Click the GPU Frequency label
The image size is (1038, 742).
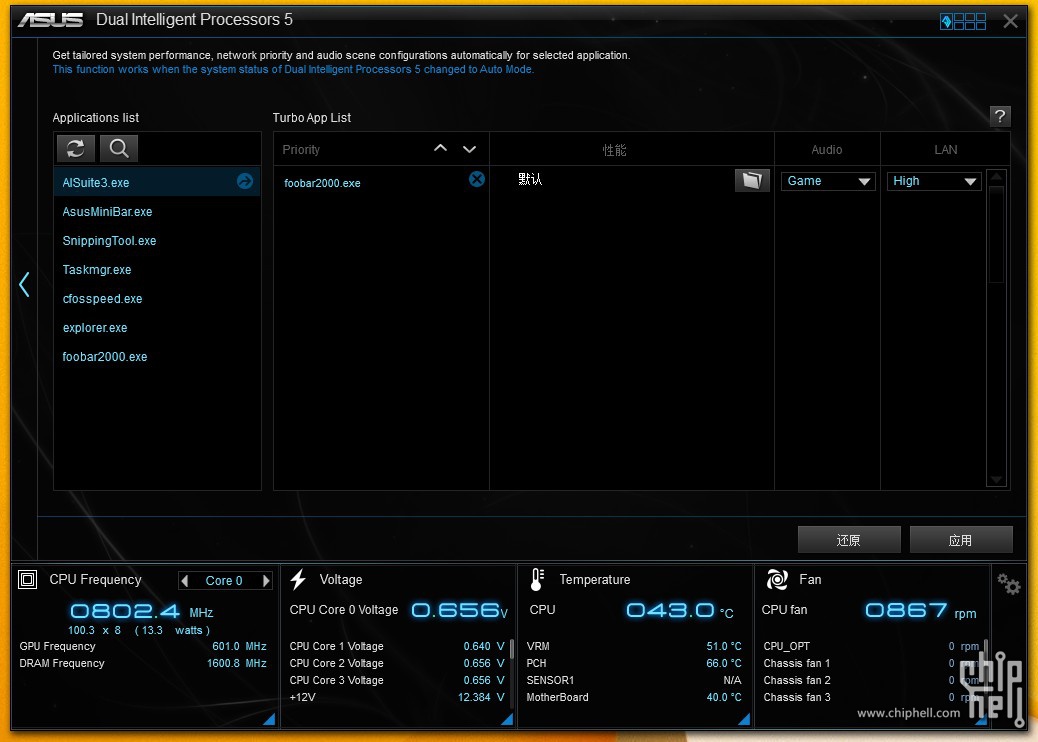point(58,646)
